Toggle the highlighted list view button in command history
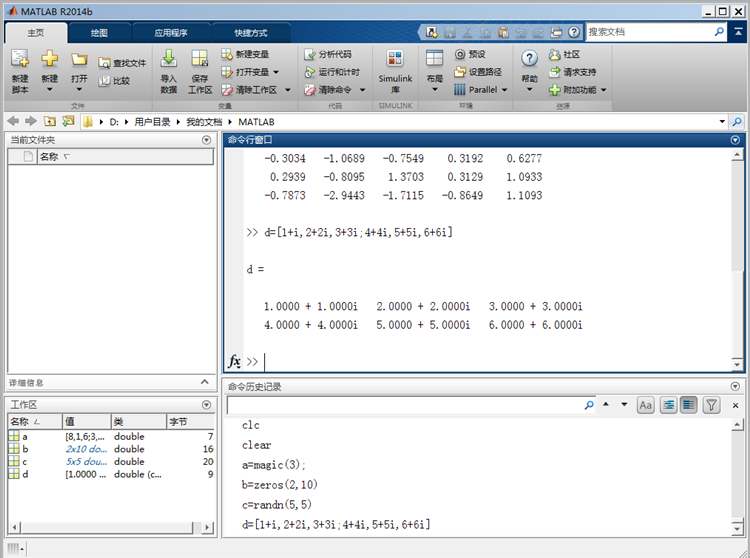The height and width of the screenshot is (558, 750). [x=689, y=405]
